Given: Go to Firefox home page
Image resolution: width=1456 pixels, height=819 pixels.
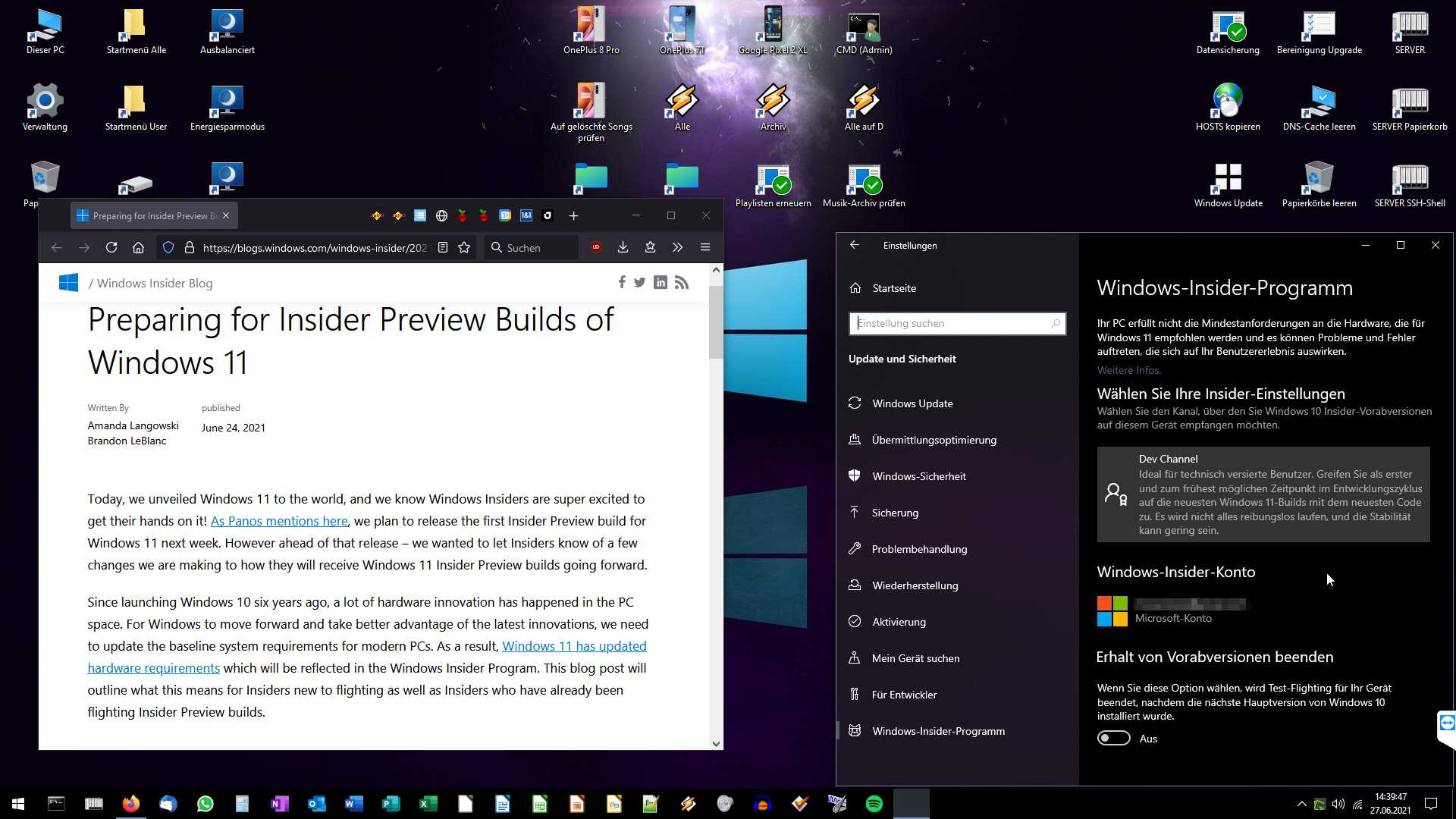Looking at the screenshot, I should pyautogui.click(x=138, y=247).
